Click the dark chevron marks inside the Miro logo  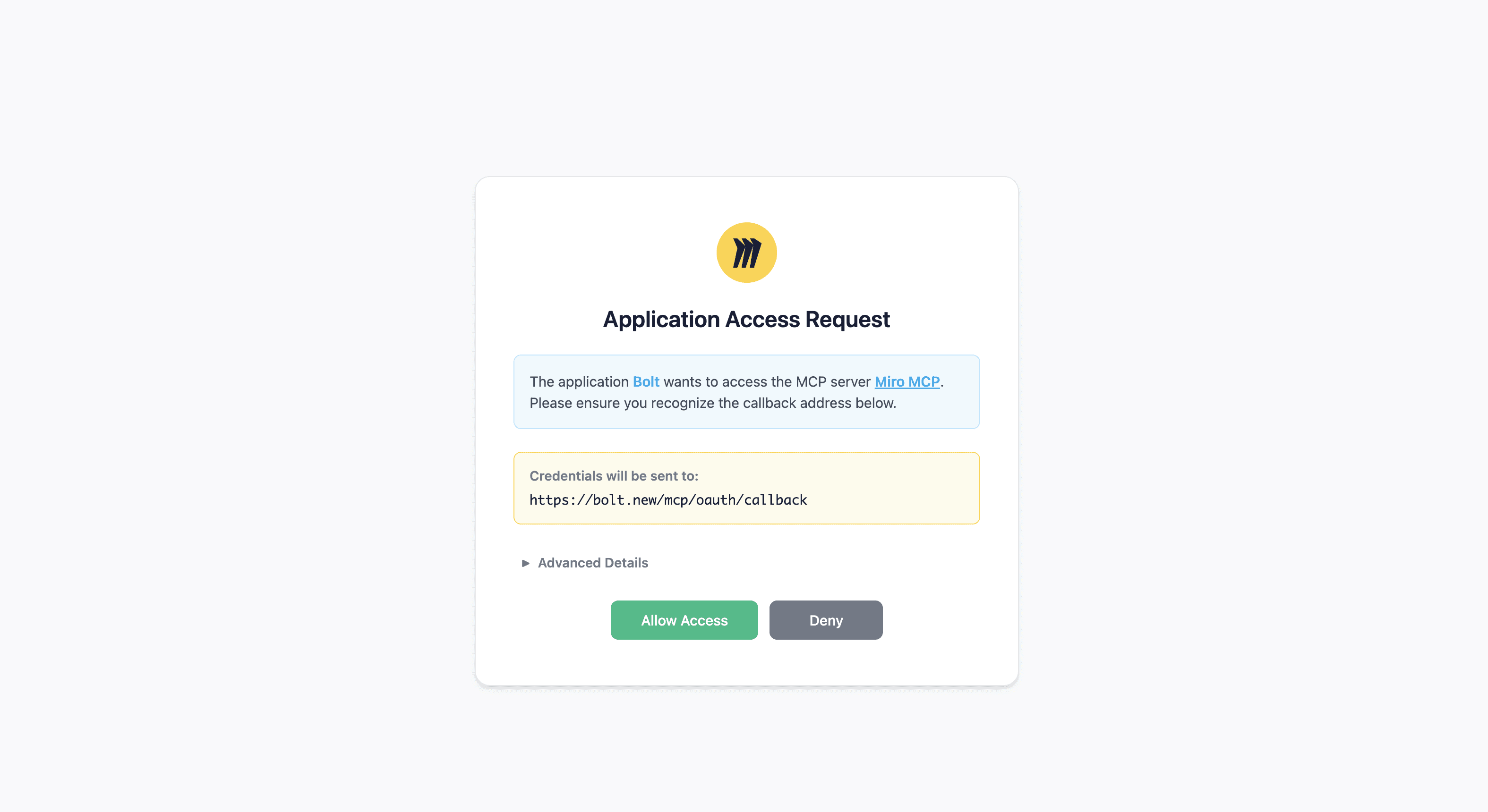(747, 253)
